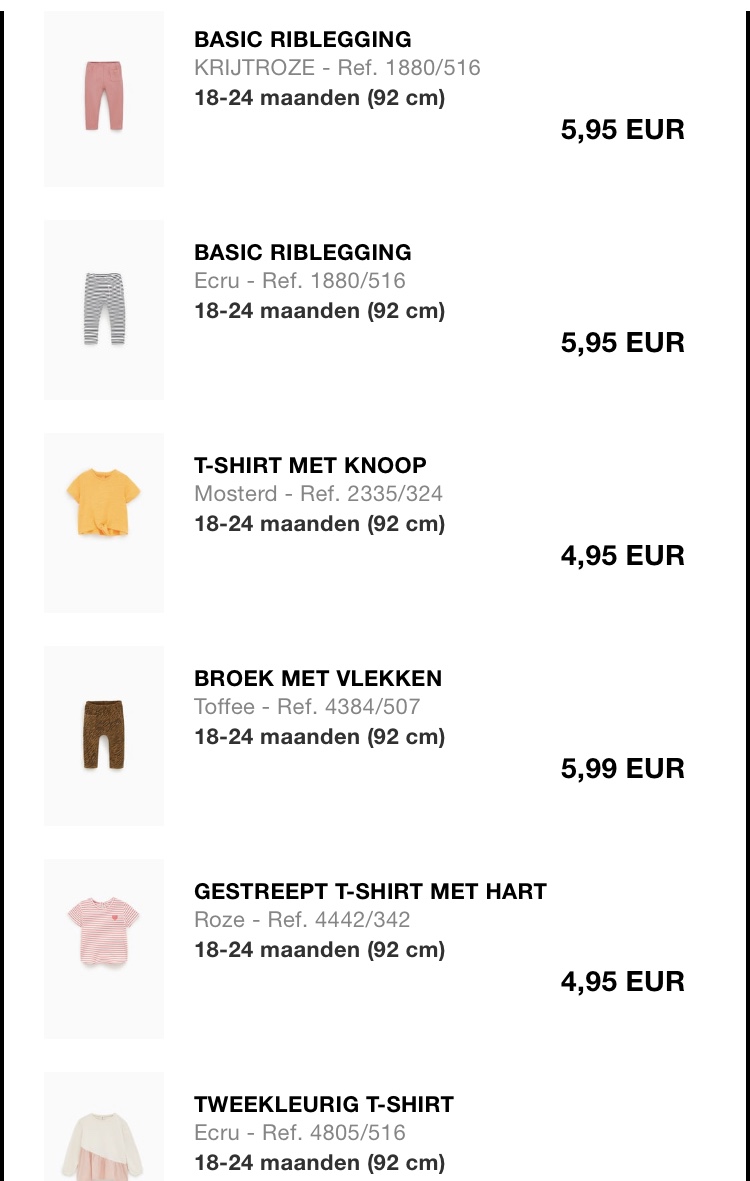Open GESTREEPT T-SHIRT MET HART title
This screenshot has height=1181, width=750.
[370, 892]
